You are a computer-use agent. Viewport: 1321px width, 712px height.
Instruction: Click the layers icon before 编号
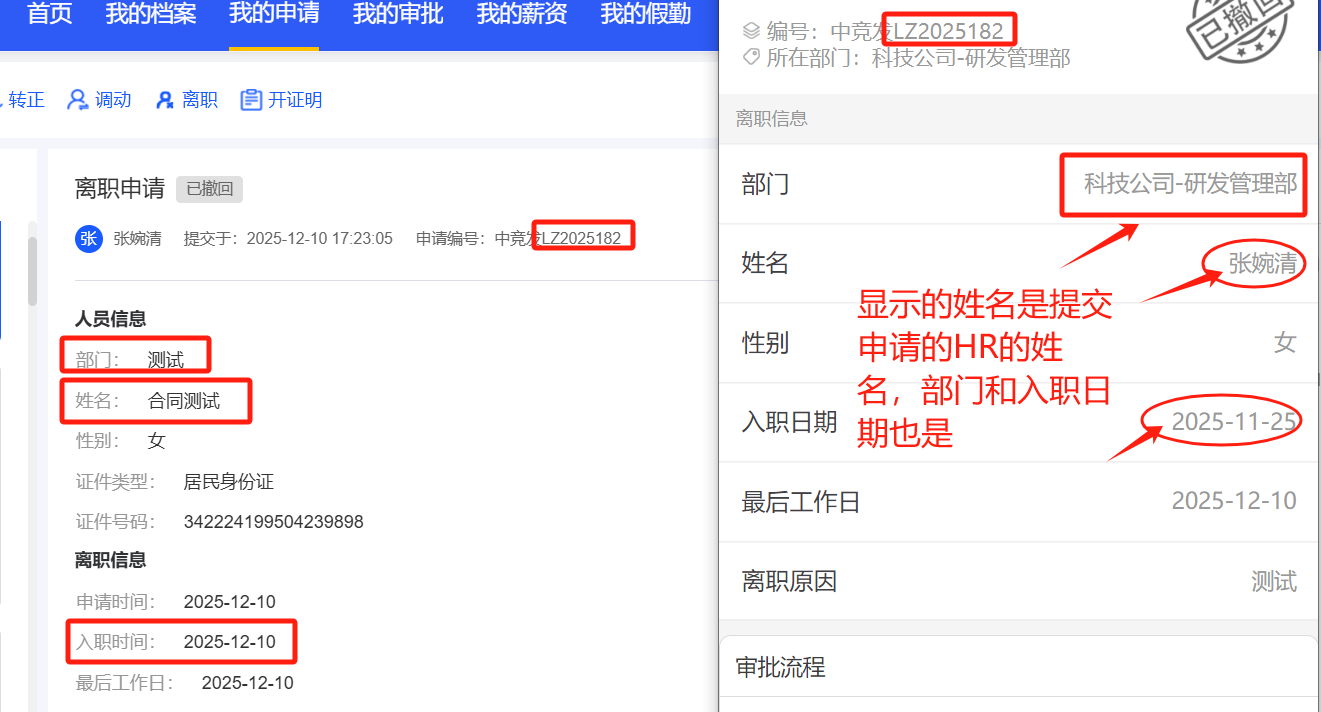(752, 31)
